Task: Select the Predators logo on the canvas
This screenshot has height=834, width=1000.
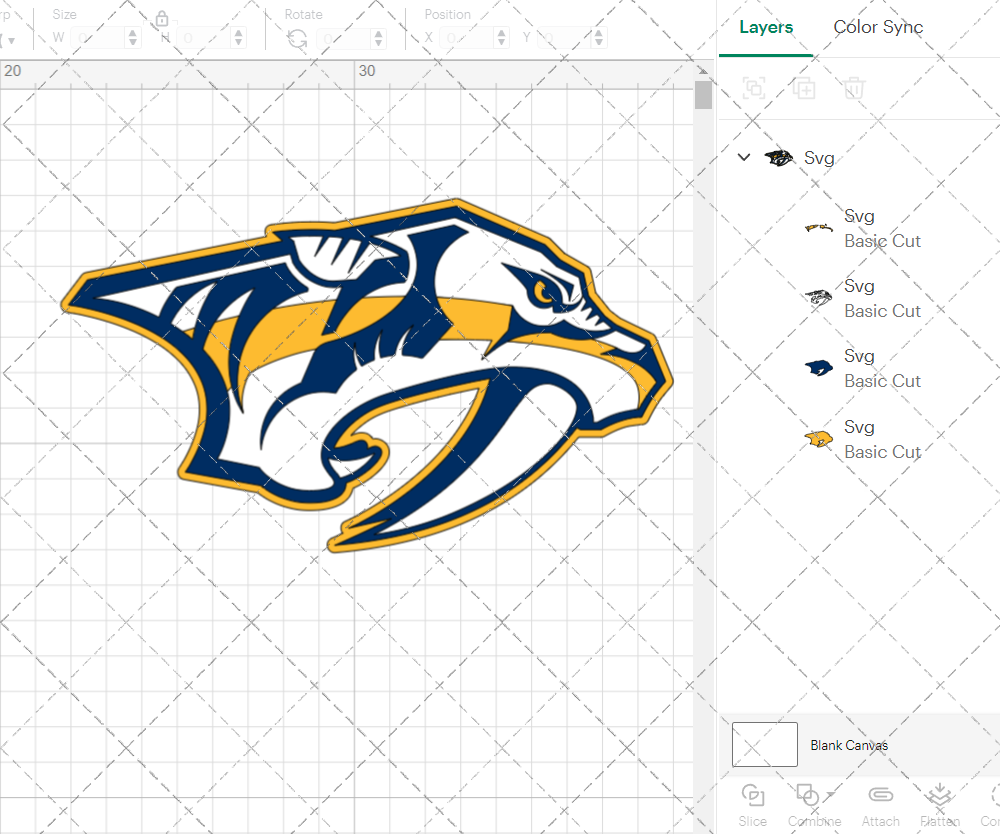Action: tap(368, 374)
